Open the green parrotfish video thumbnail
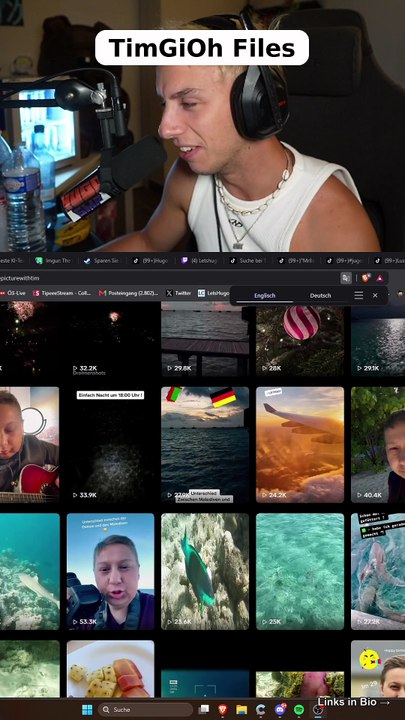Screen dimensions: 405x720 coord(205,571)
